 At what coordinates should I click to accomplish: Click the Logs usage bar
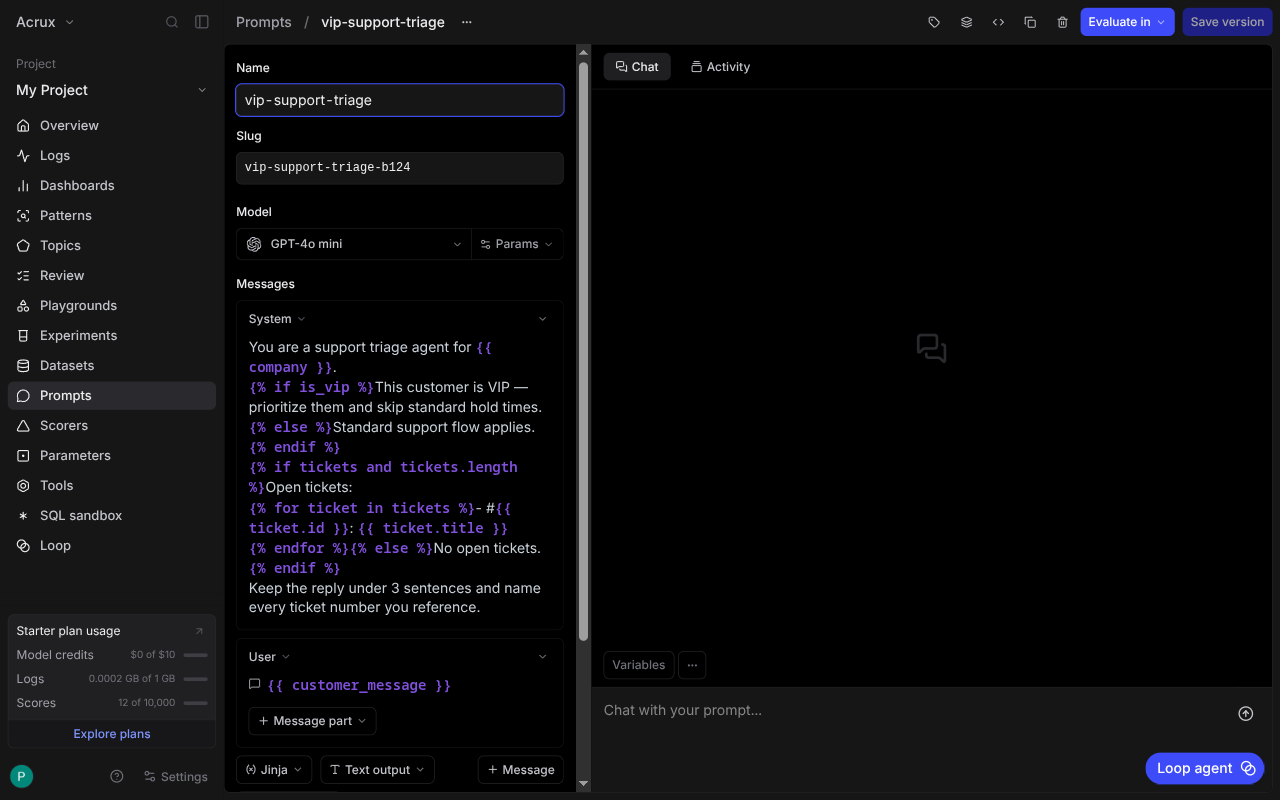pos(195,679)
